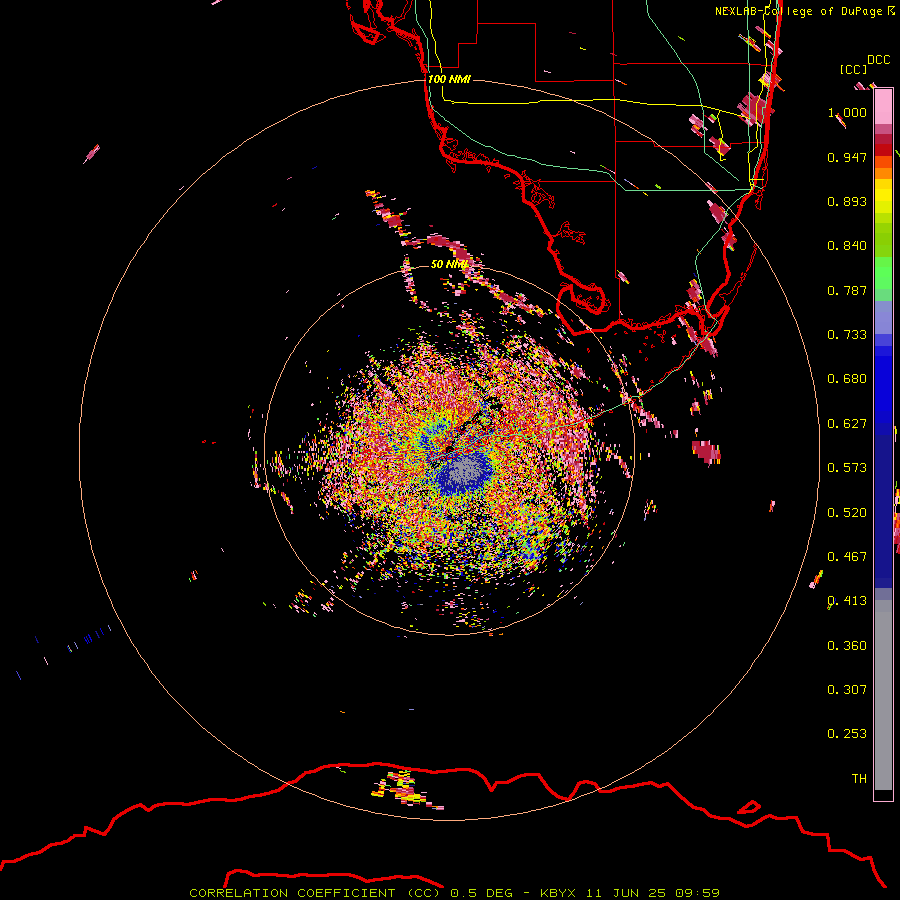The height and width of the screenshot is (900, 900).
Task: Click the 0.307 color scale label
Action: pyautogui.click(x=847, y=690)
